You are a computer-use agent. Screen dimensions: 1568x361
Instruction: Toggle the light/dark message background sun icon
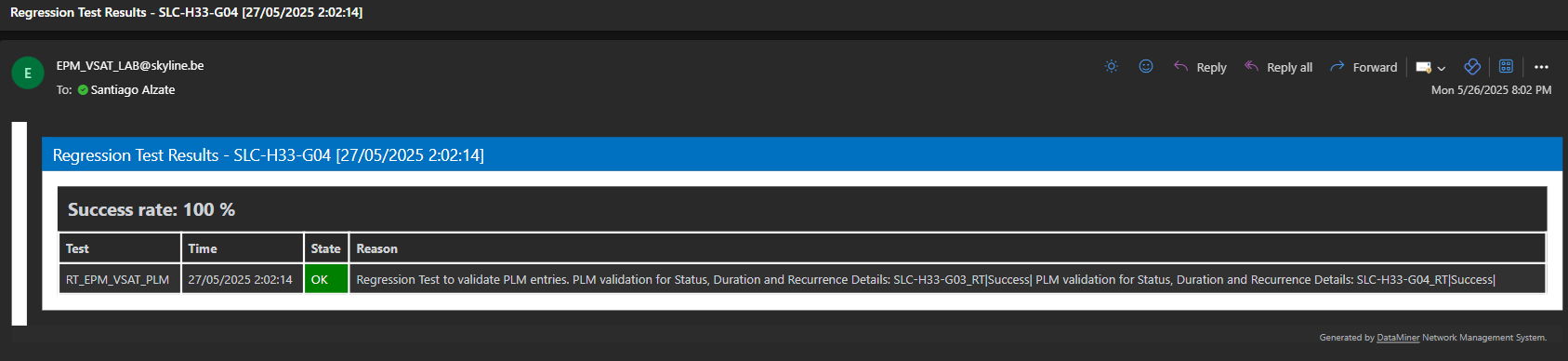[x=1111, y=66]
